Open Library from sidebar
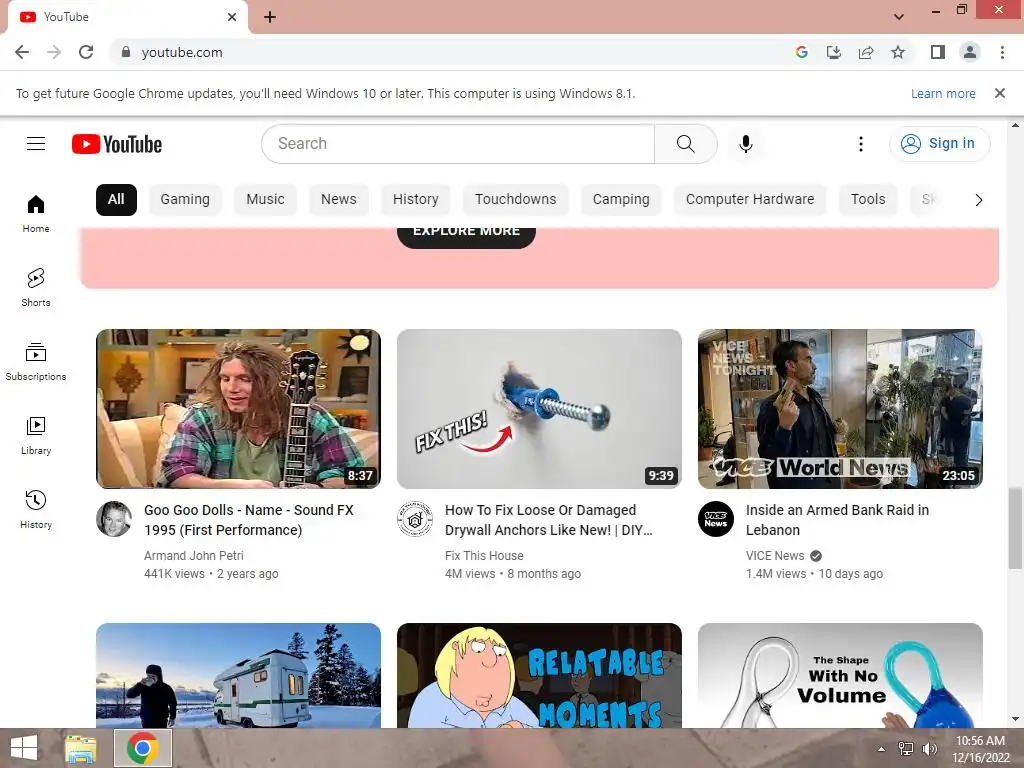 (36, 435)
